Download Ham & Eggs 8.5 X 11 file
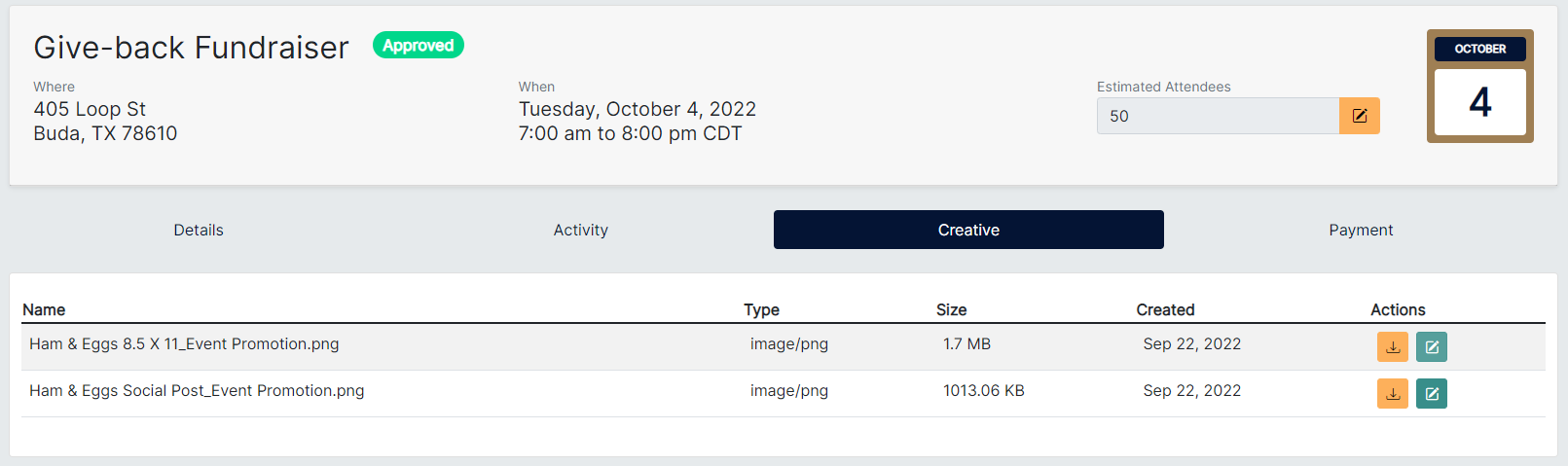 click(1392, 346)
